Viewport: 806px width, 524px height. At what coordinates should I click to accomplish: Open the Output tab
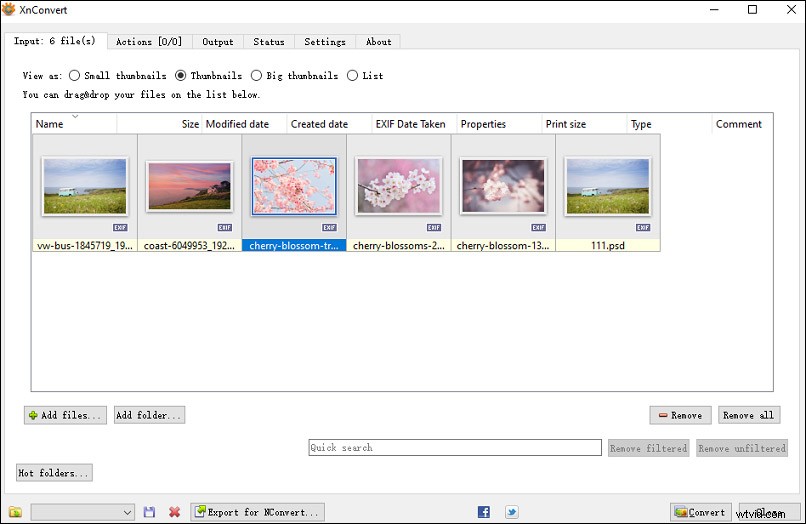217,42
